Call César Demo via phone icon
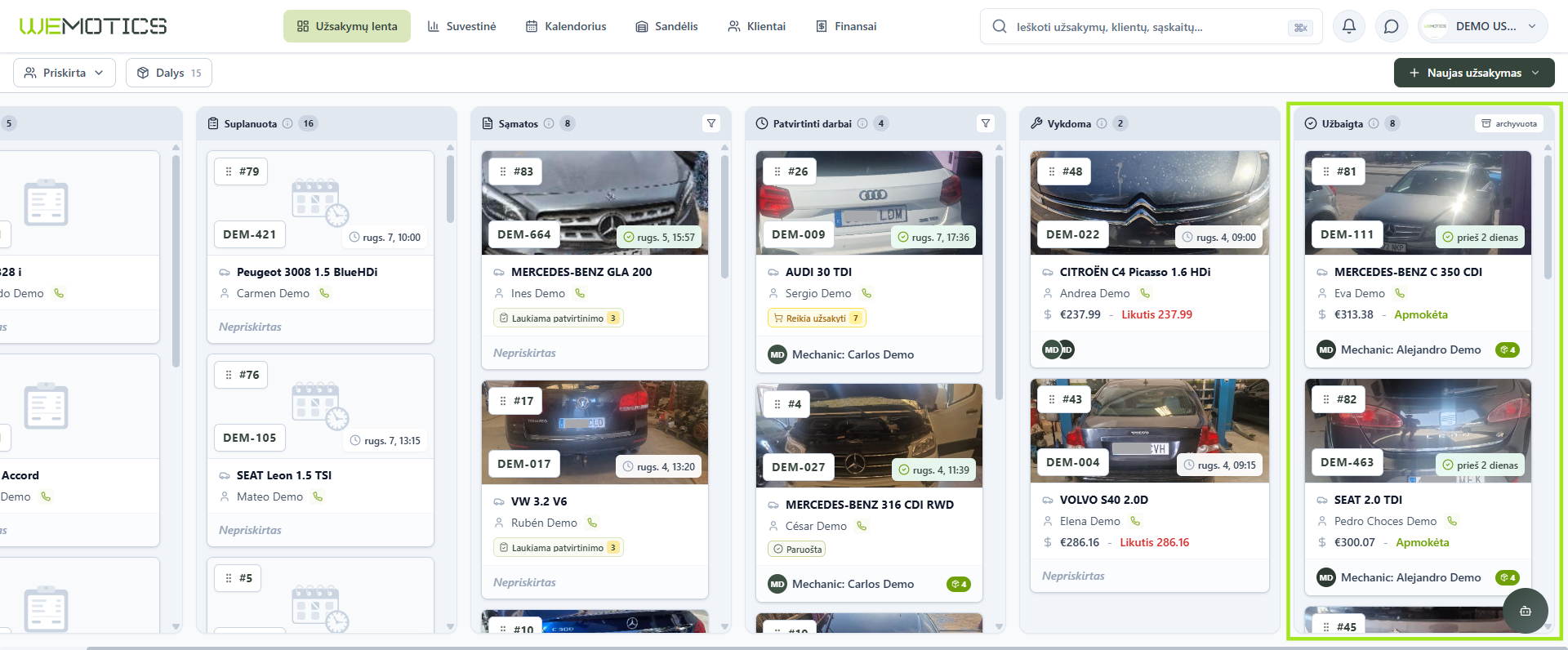 pyautogui.click(x=862, y=526)
